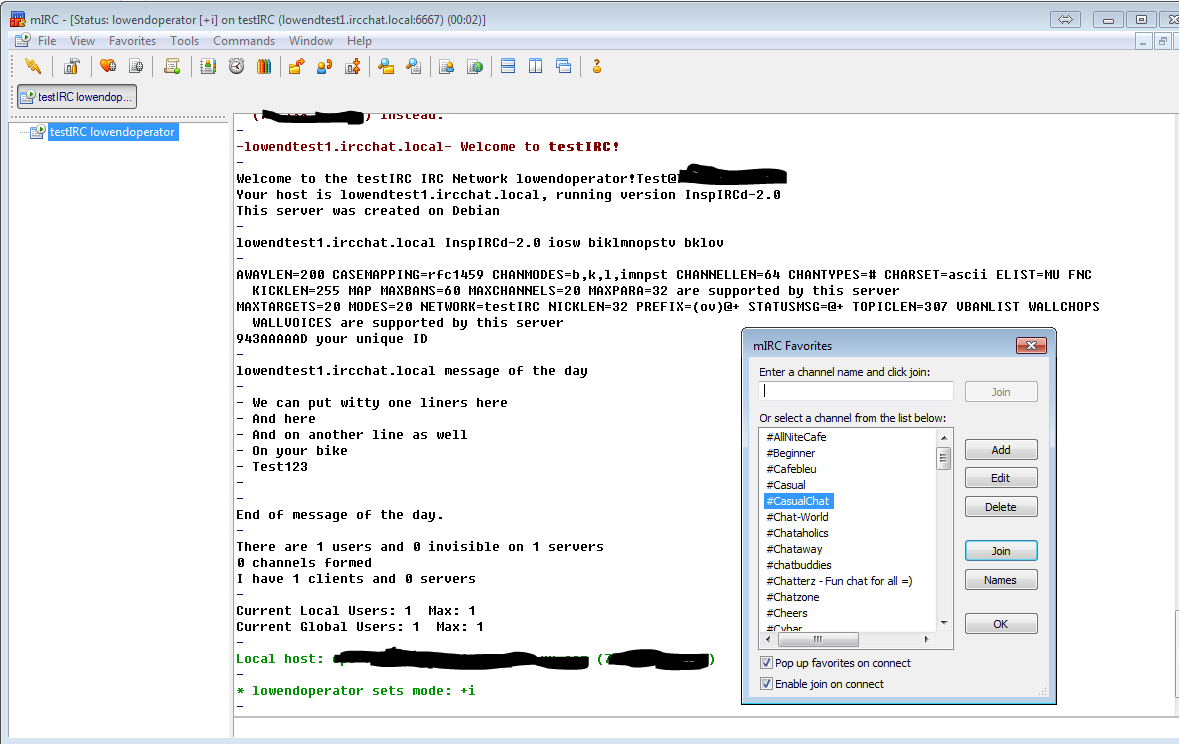Open the View menu
Viewport: 1179px width, 744px height.
click(82, 41)
